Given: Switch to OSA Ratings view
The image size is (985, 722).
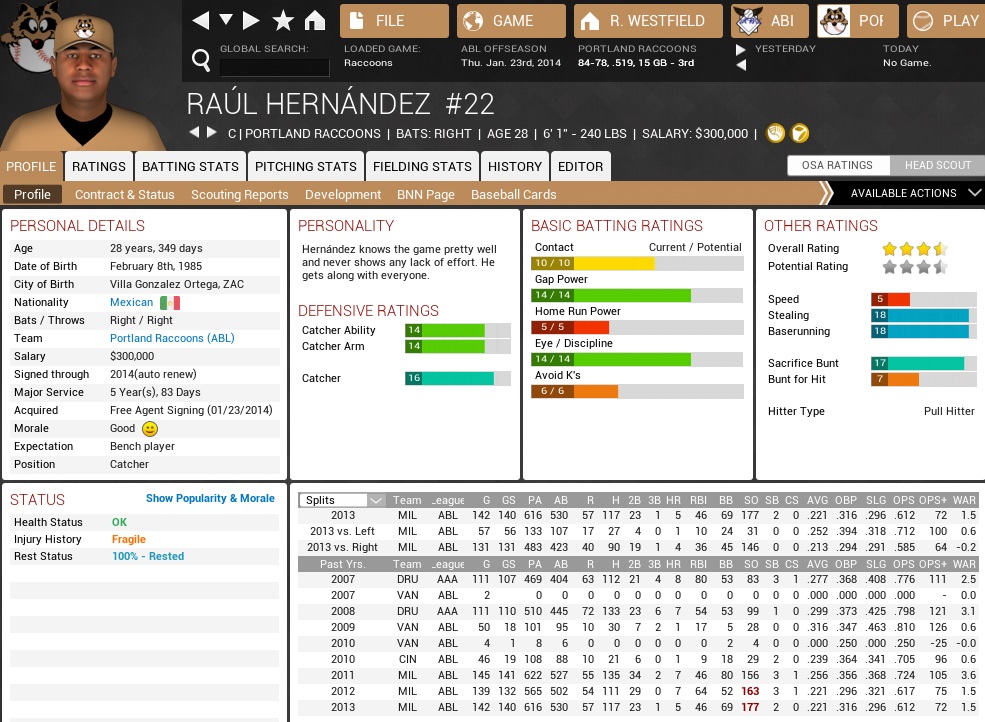Looking at the screenshot, I should point(836,166).
